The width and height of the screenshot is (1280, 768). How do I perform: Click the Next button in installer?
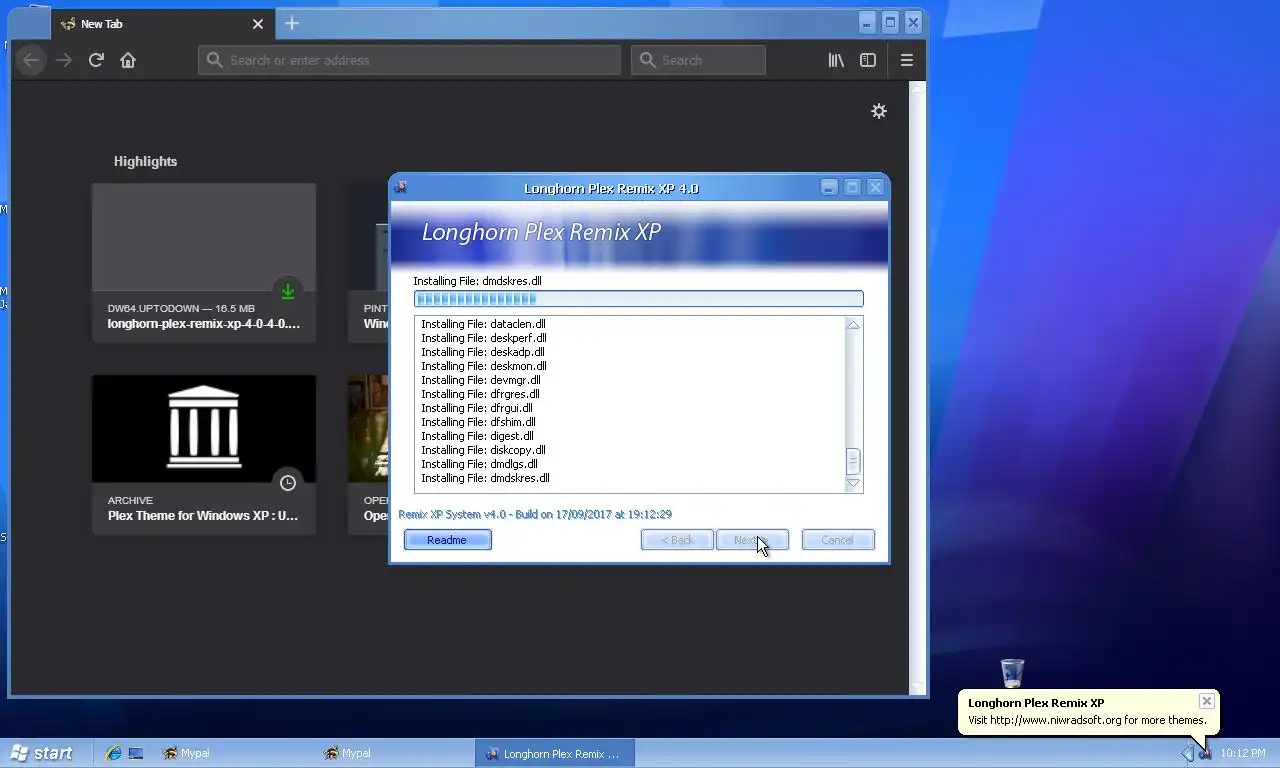[x=752, y=540]
